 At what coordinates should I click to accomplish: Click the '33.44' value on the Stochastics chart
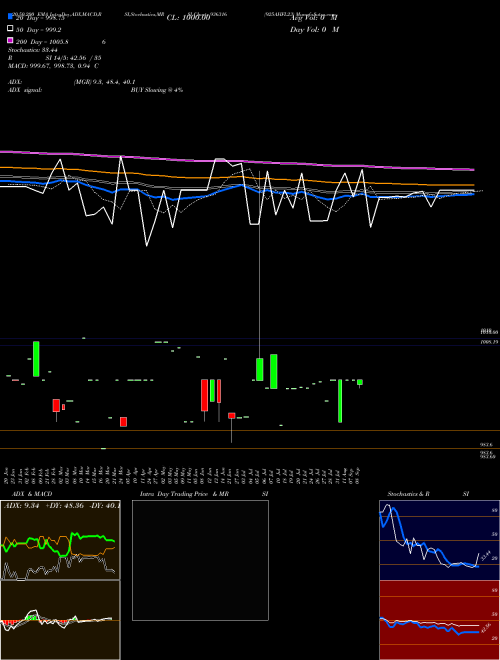(x=485, y=555)
